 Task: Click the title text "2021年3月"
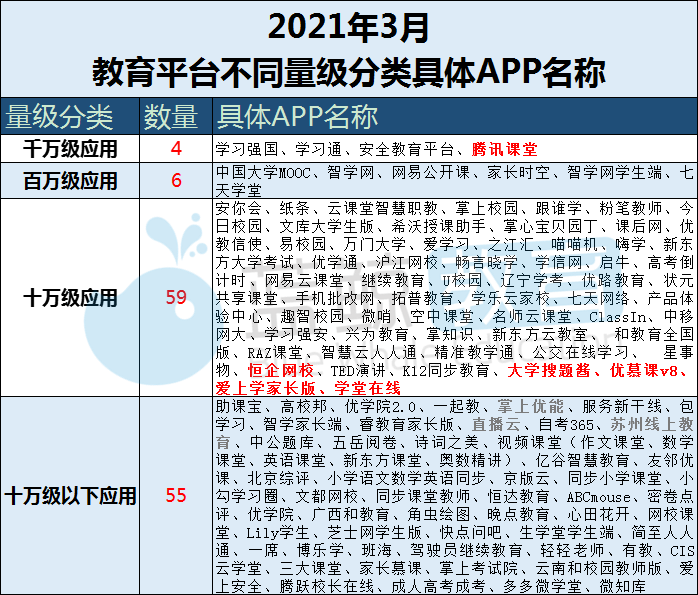click(348, 24)
